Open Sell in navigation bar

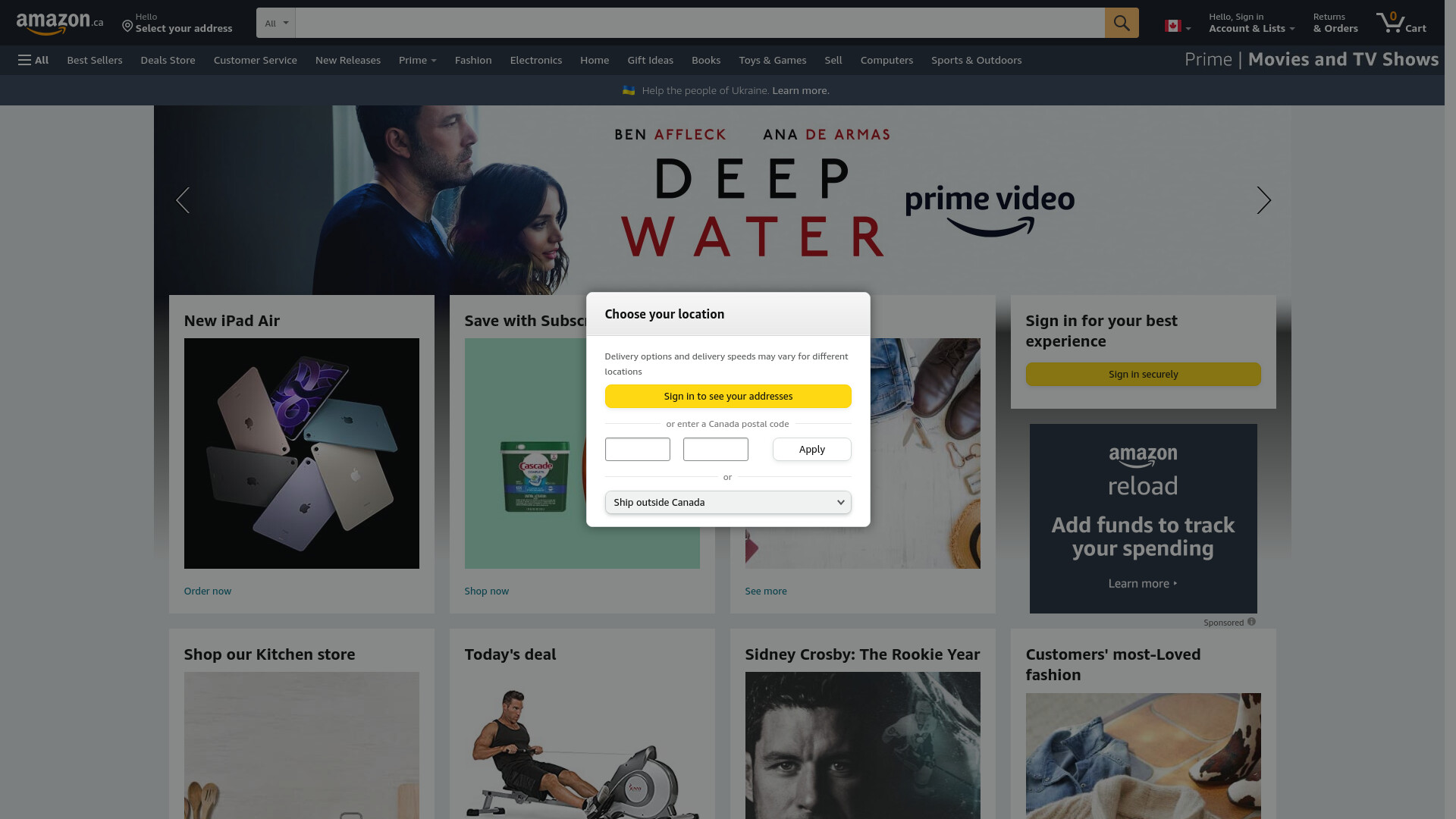click(x=833, y=60)
